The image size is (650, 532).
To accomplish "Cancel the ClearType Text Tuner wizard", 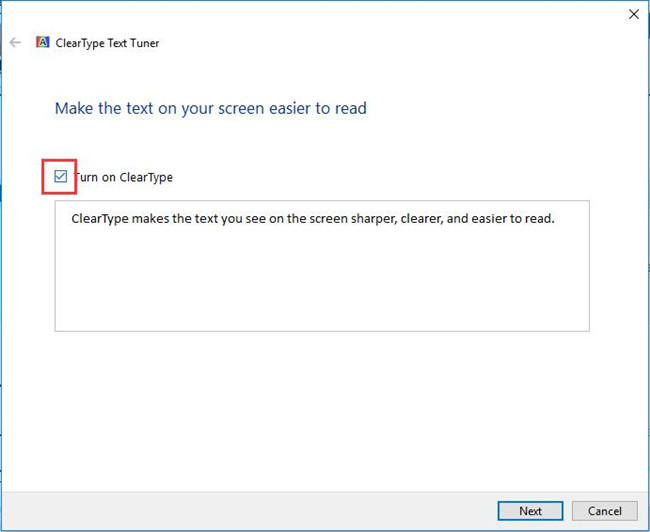I will pos(604,510).
